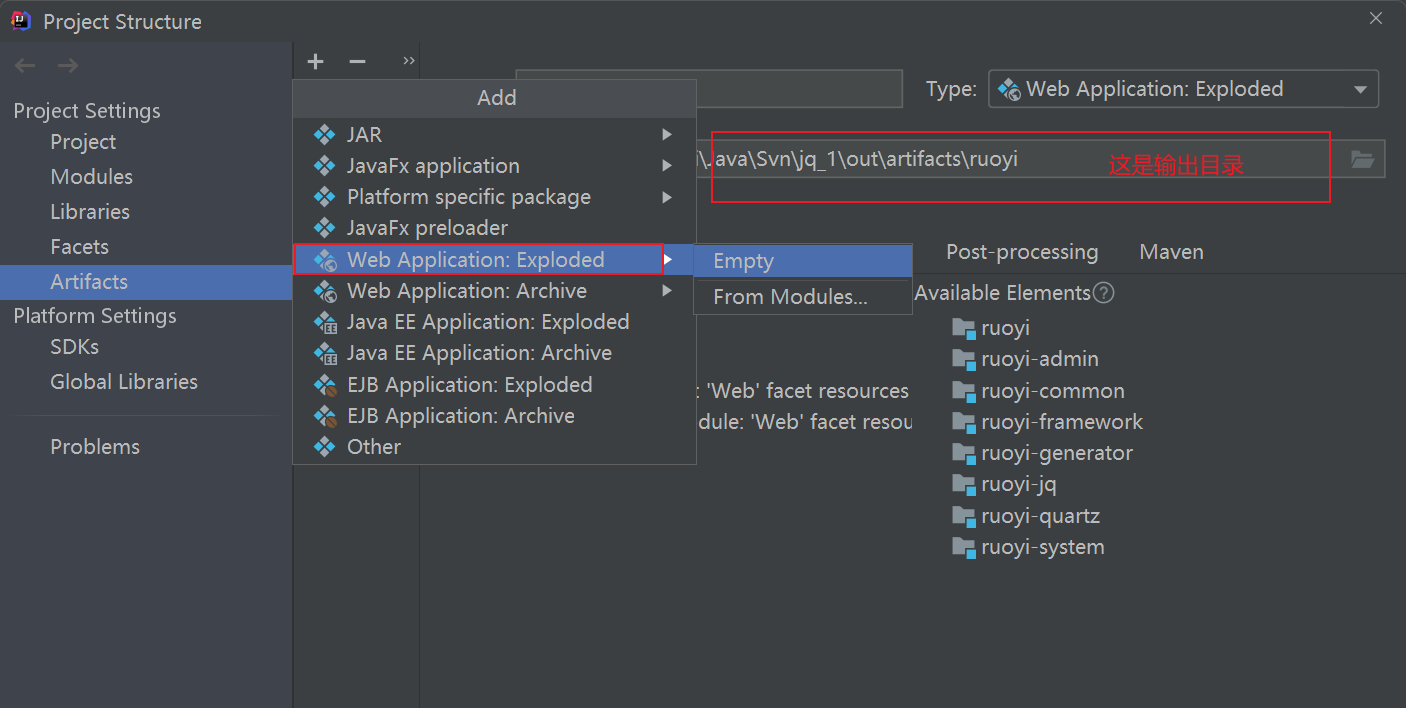Expand the JAR submenu arrow
1406x708 pixels.
click(667, 134)
